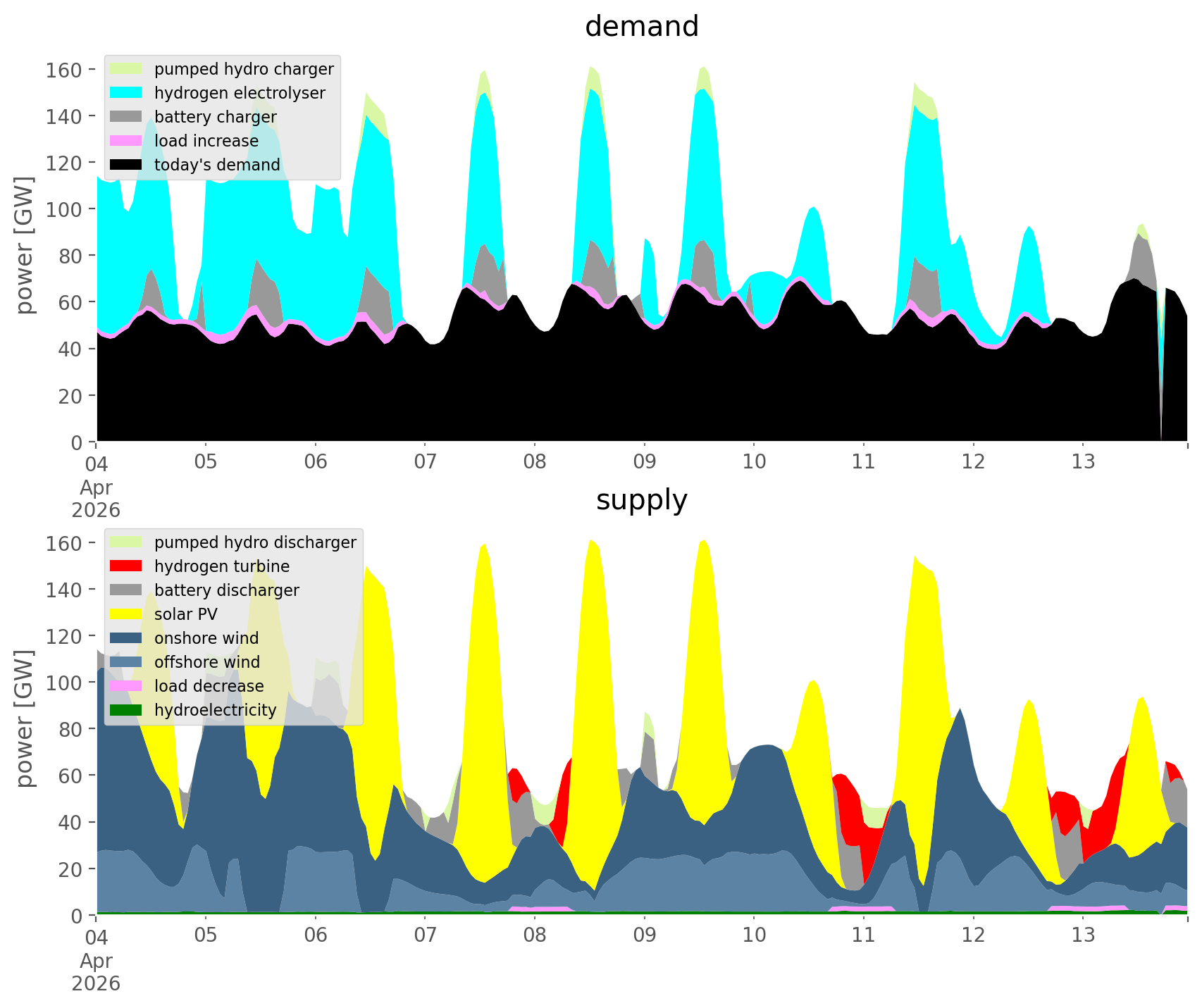Select the pumped hydro charger legend swatch
The image size is (1202, 1008).
pyautogui.click(x=126, y=69)
